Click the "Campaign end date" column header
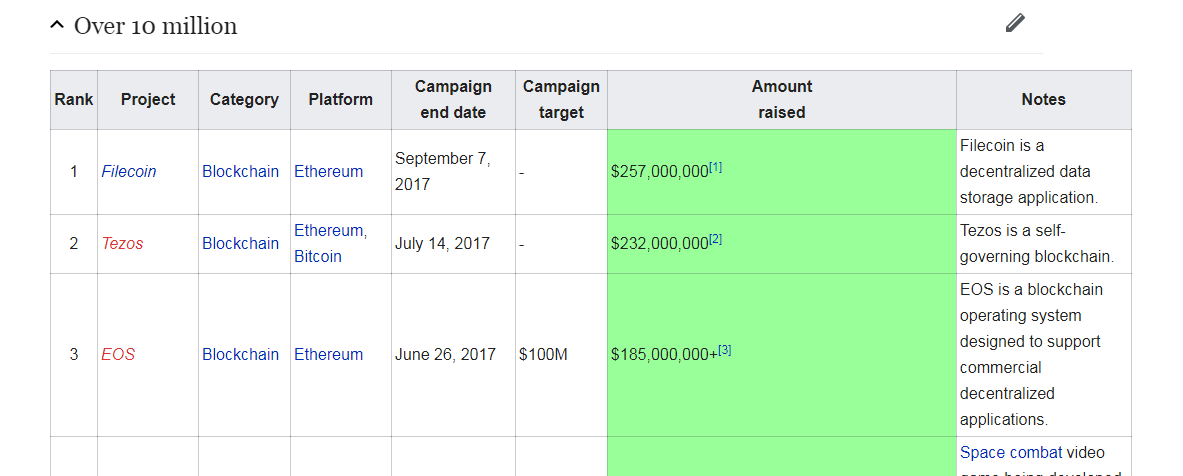The width and height of the screenshot is (1183, 476). coord(453,99)
